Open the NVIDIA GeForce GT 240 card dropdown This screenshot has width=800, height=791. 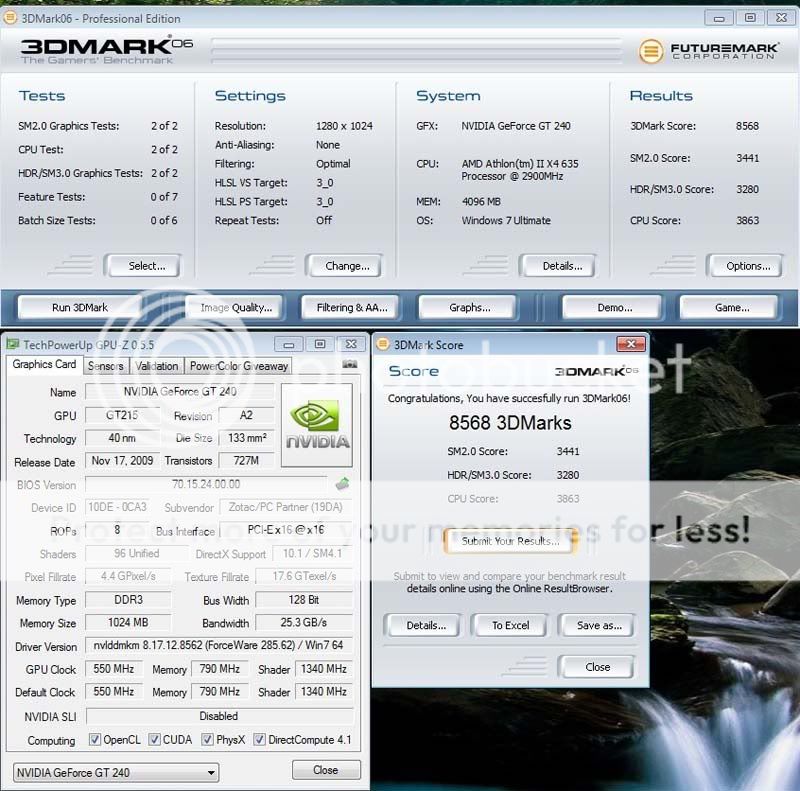click(116, 773)
